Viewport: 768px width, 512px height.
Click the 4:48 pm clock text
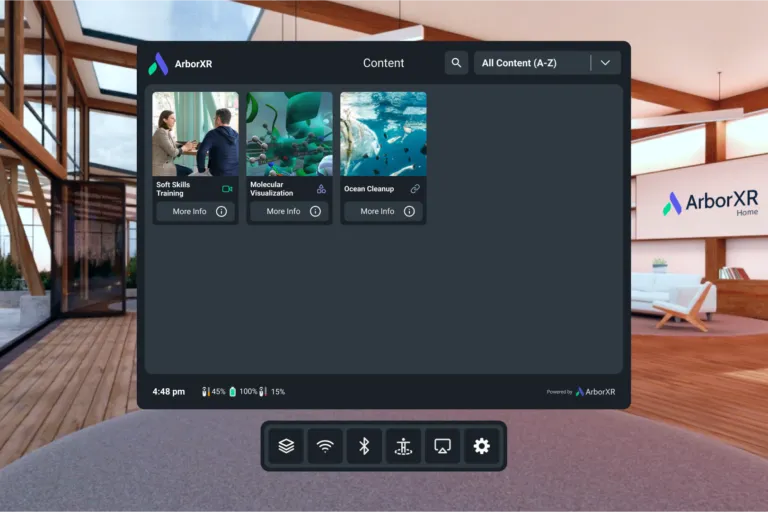coord(168,391)
